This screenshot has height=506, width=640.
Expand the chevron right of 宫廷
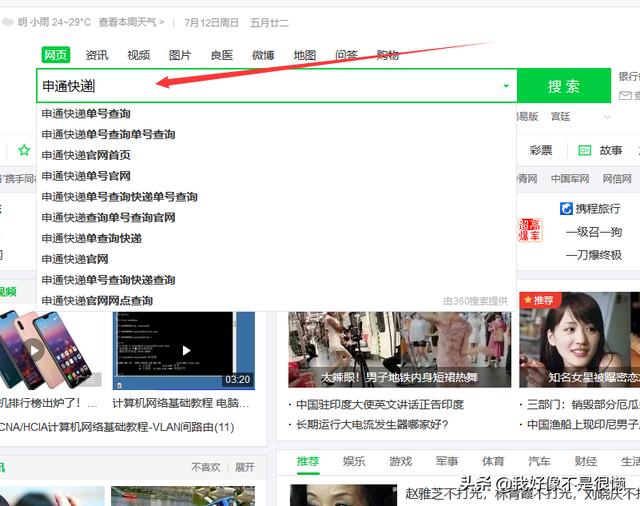(607, 117)
